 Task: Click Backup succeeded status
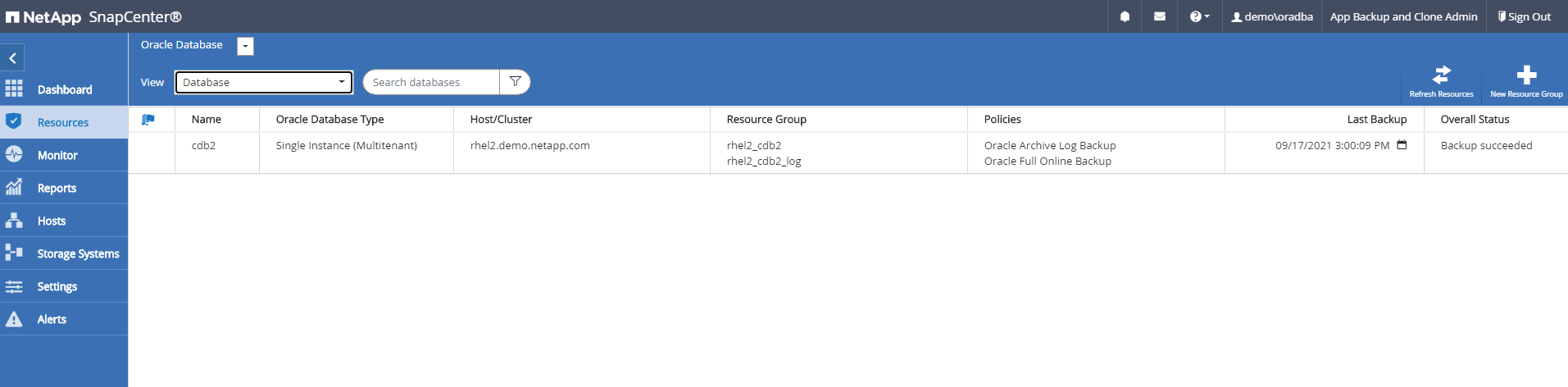pyautogui.click(x=1486, y=145)
